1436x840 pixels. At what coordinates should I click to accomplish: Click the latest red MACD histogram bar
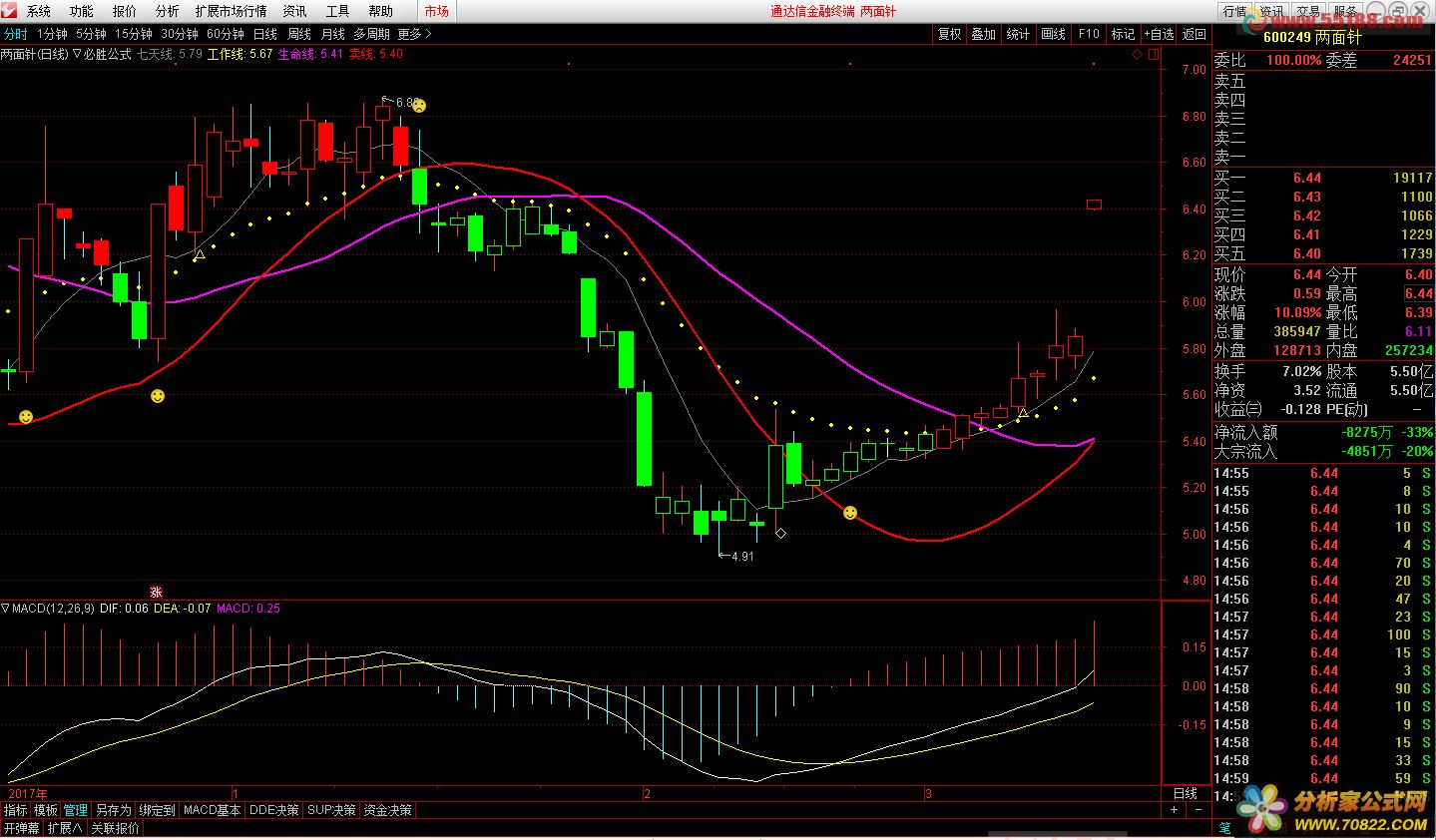1095,653
